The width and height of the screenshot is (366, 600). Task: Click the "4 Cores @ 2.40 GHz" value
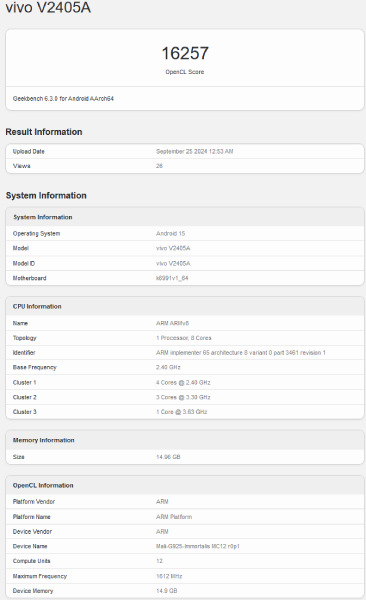click(183, 383)
